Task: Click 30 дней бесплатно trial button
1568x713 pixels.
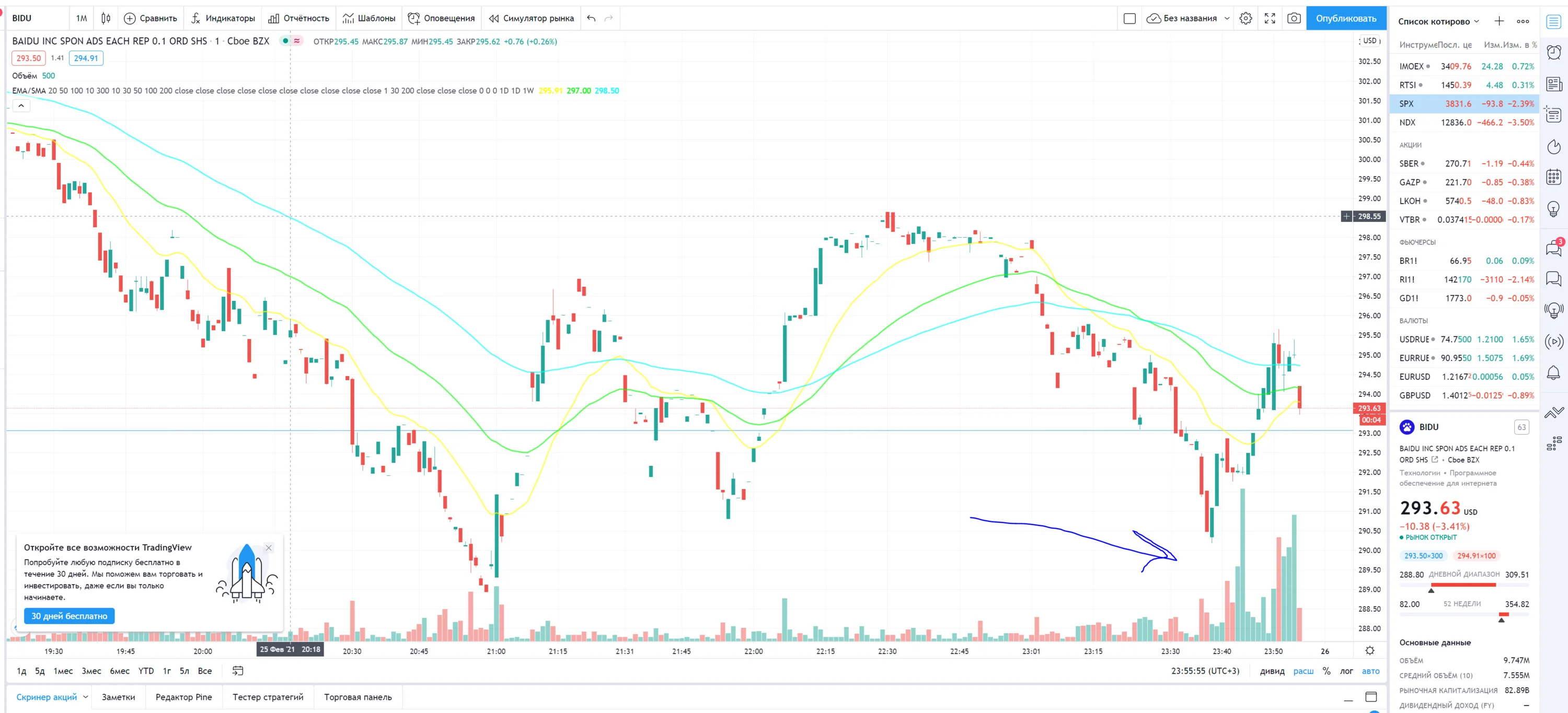Action: (x=70, y=616)
